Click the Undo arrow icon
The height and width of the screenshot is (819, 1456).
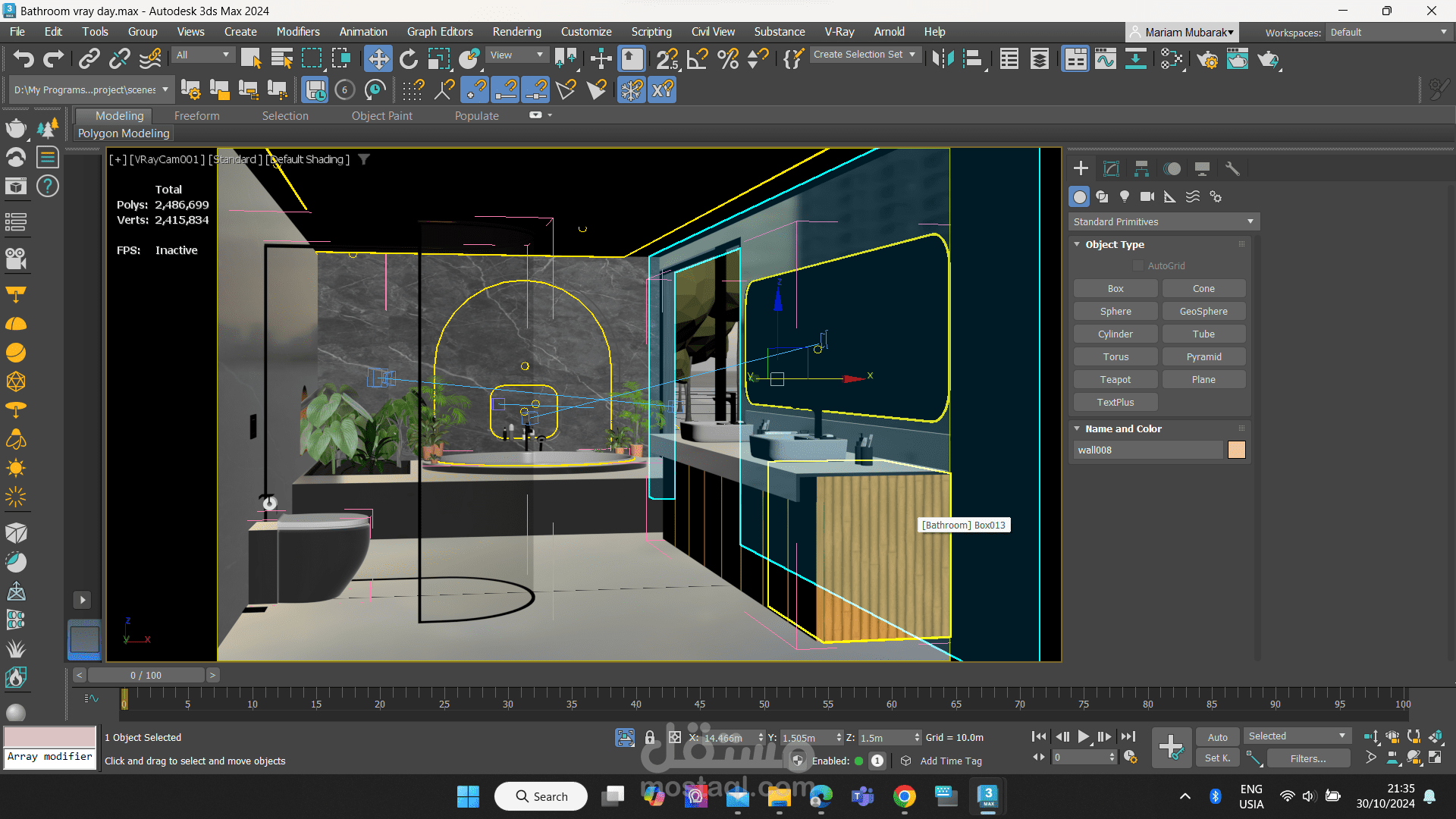click(24, 58)
